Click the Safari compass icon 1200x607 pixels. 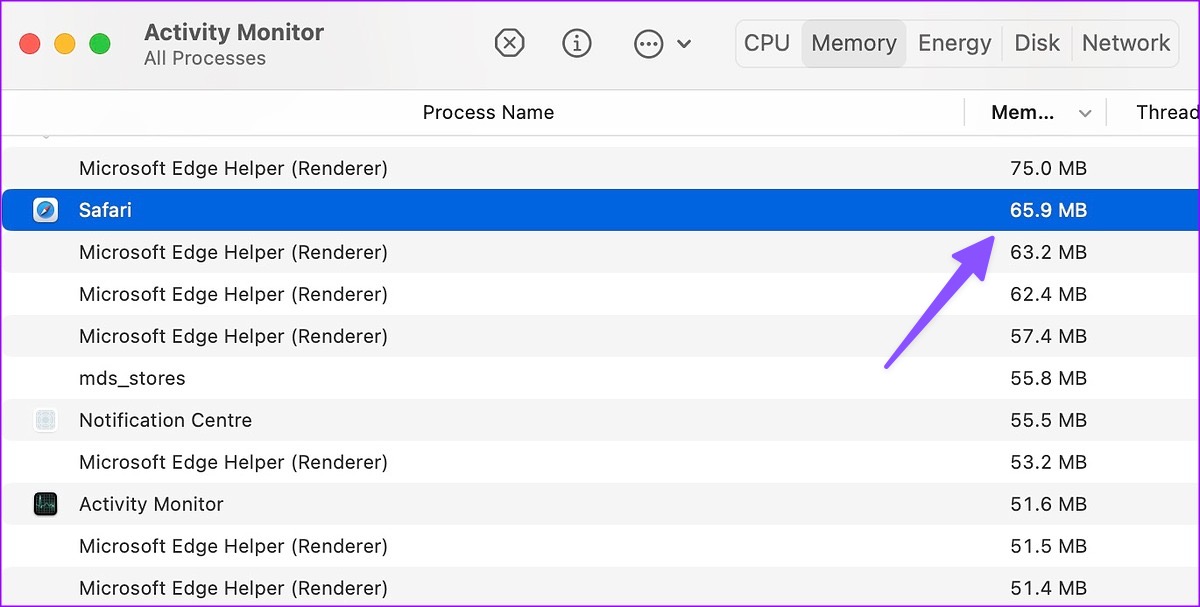pos(46,210)
